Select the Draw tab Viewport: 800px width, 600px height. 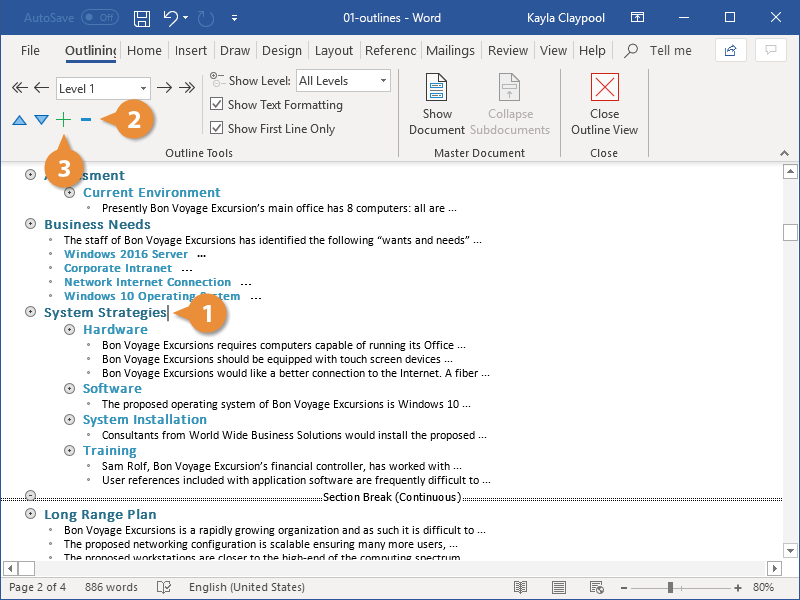tap(235, 51)
